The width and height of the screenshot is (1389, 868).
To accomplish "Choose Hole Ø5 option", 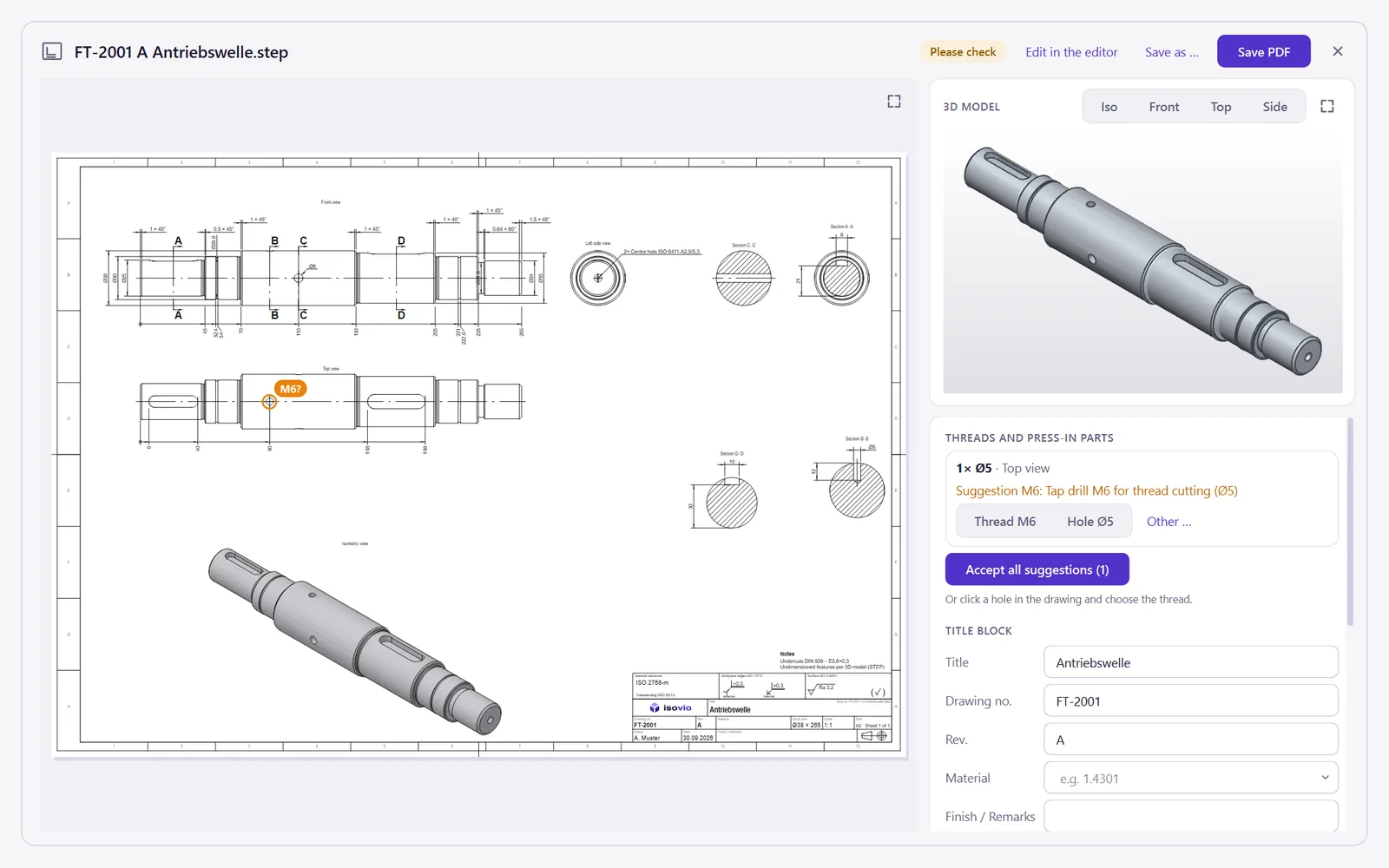I will pyautogui.click(x=1090, y=522).
